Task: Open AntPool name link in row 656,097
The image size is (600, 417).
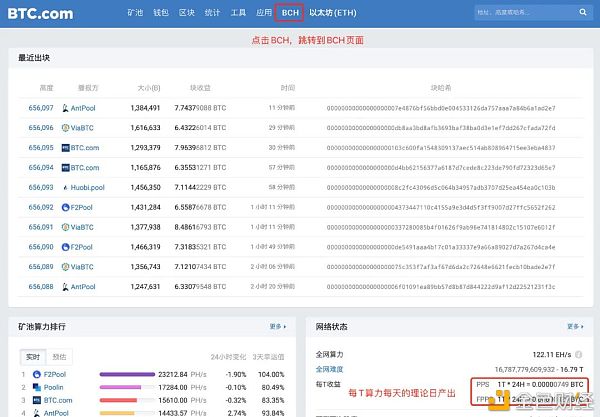Action: 83,108
